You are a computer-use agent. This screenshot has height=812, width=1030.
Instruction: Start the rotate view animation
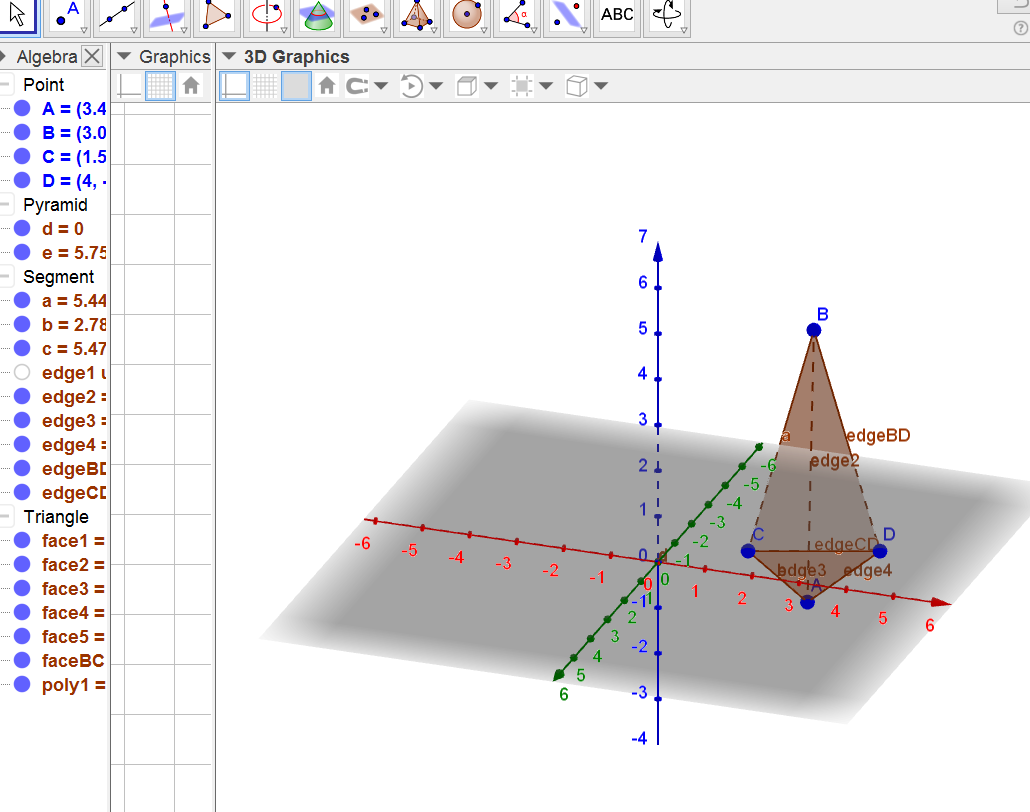[x=412, y=86]
